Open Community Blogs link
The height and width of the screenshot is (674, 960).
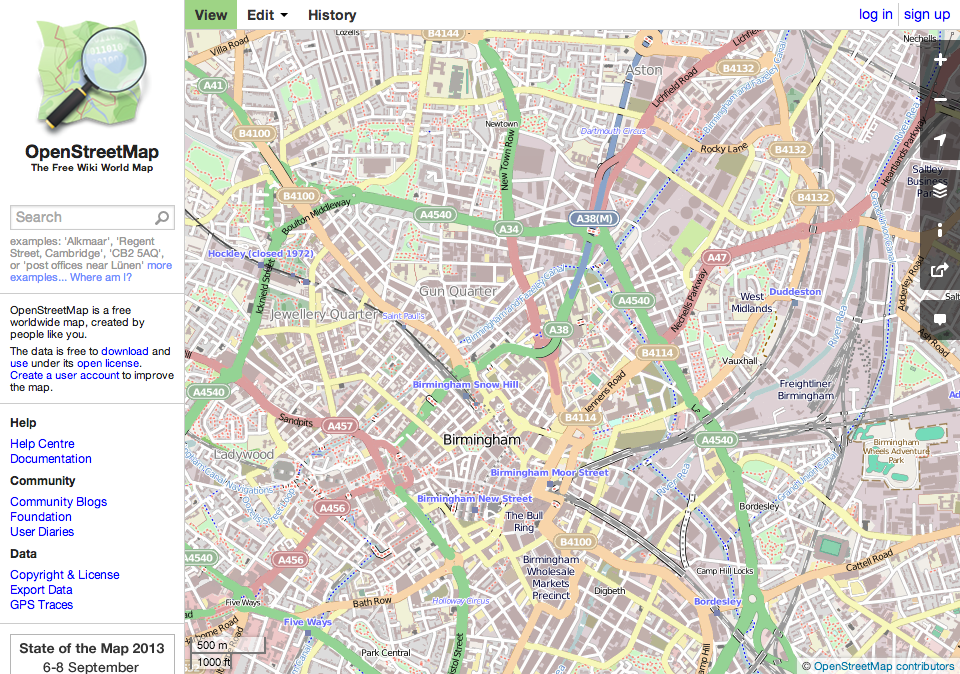[x=58, y=502]
